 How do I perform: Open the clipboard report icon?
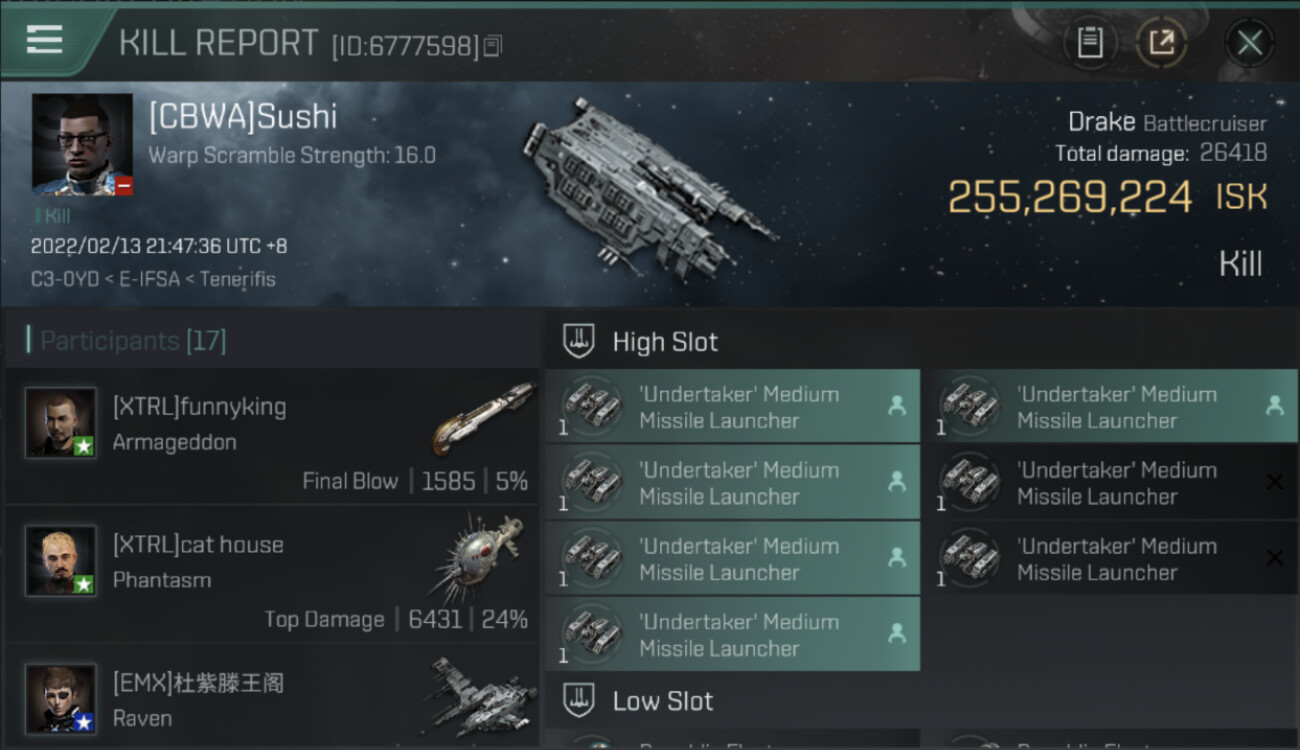(1090, 42)
